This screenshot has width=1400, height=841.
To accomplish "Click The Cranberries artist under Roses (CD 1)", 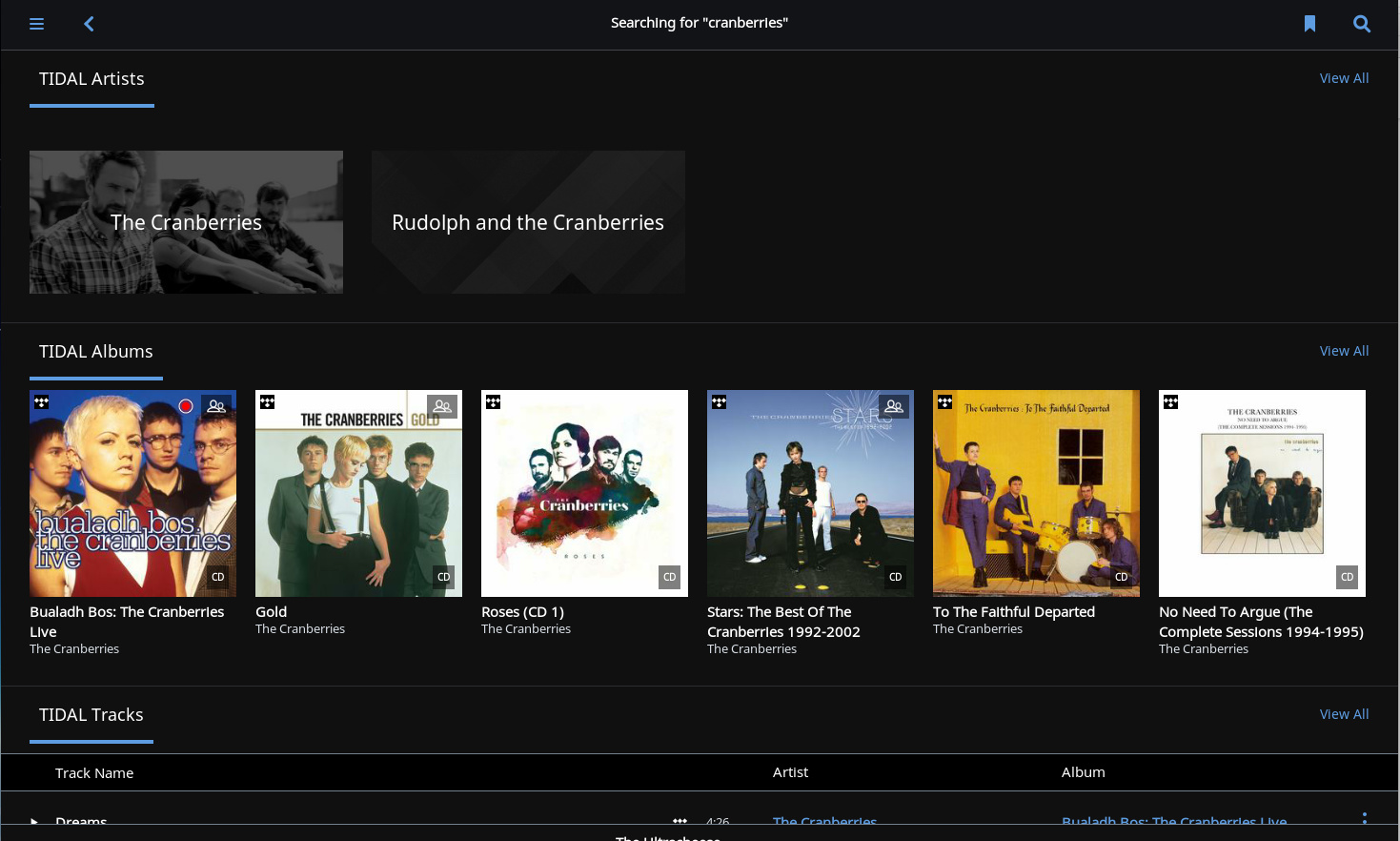I will [x=526, y=629].
